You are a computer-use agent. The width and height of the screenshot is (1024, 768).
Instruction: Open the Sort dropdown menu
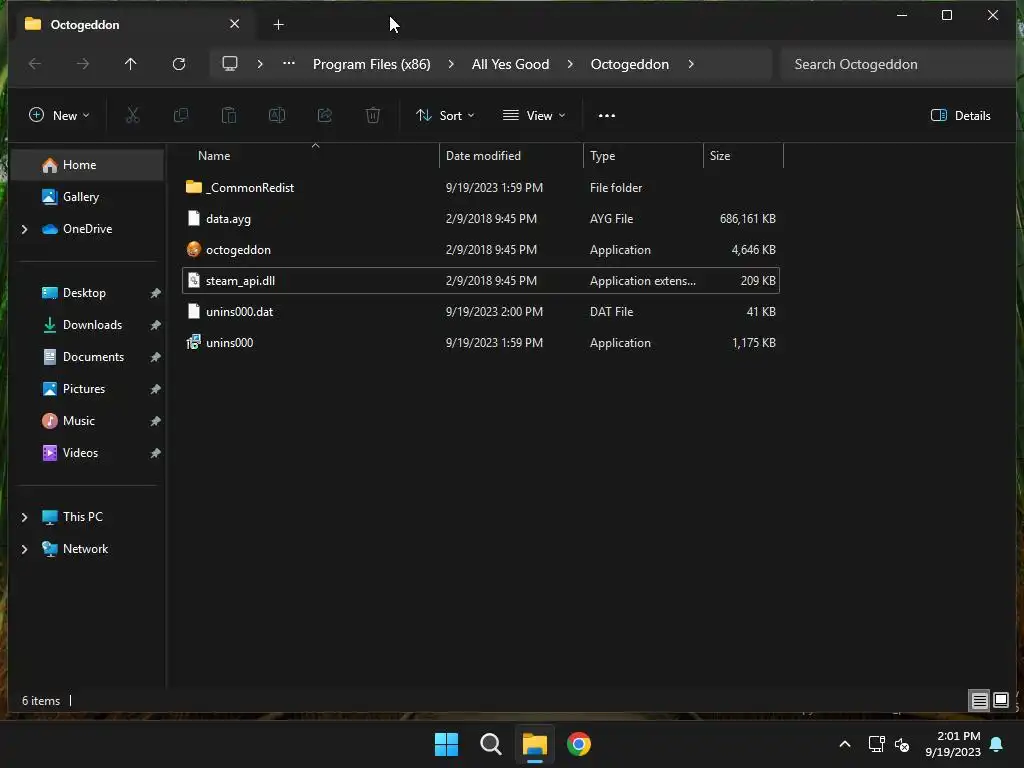[x=445, y=116]
